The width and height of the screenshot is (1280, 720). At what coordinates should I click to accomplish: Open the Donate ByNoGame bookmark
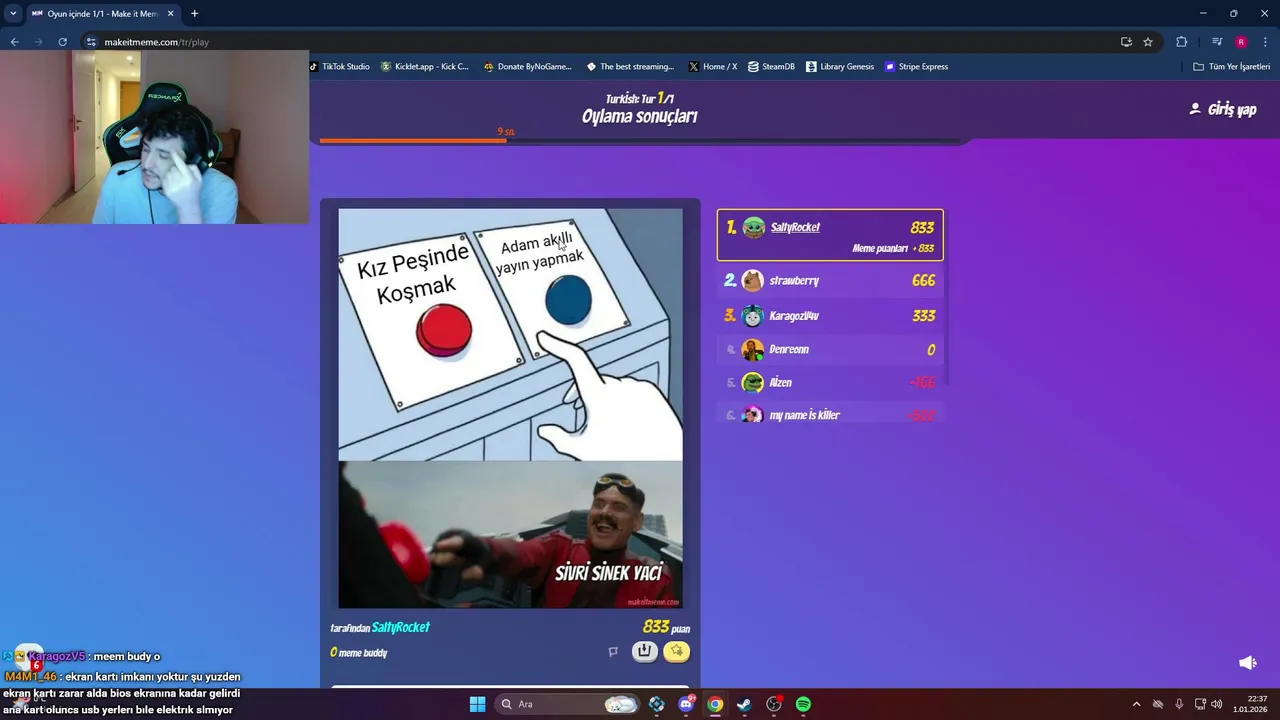pos(528,67)
